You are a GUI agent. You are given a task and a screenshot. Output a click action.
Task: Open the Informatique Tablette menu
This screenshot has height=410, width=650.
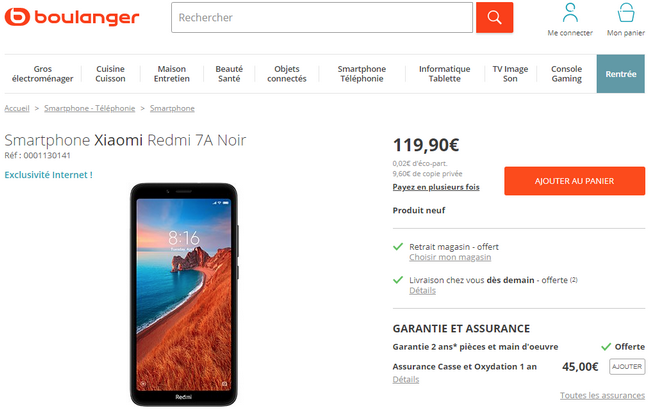444,74
